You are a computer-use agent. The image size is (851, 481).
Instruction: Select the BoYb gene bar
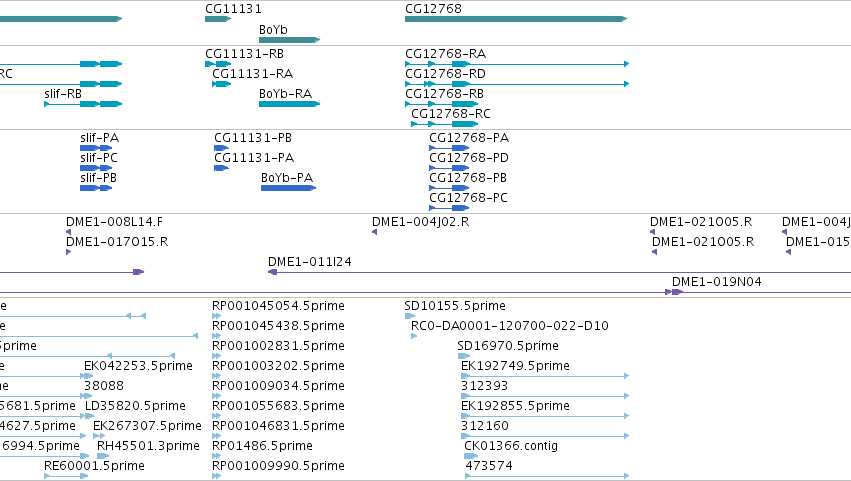[289, 40]
